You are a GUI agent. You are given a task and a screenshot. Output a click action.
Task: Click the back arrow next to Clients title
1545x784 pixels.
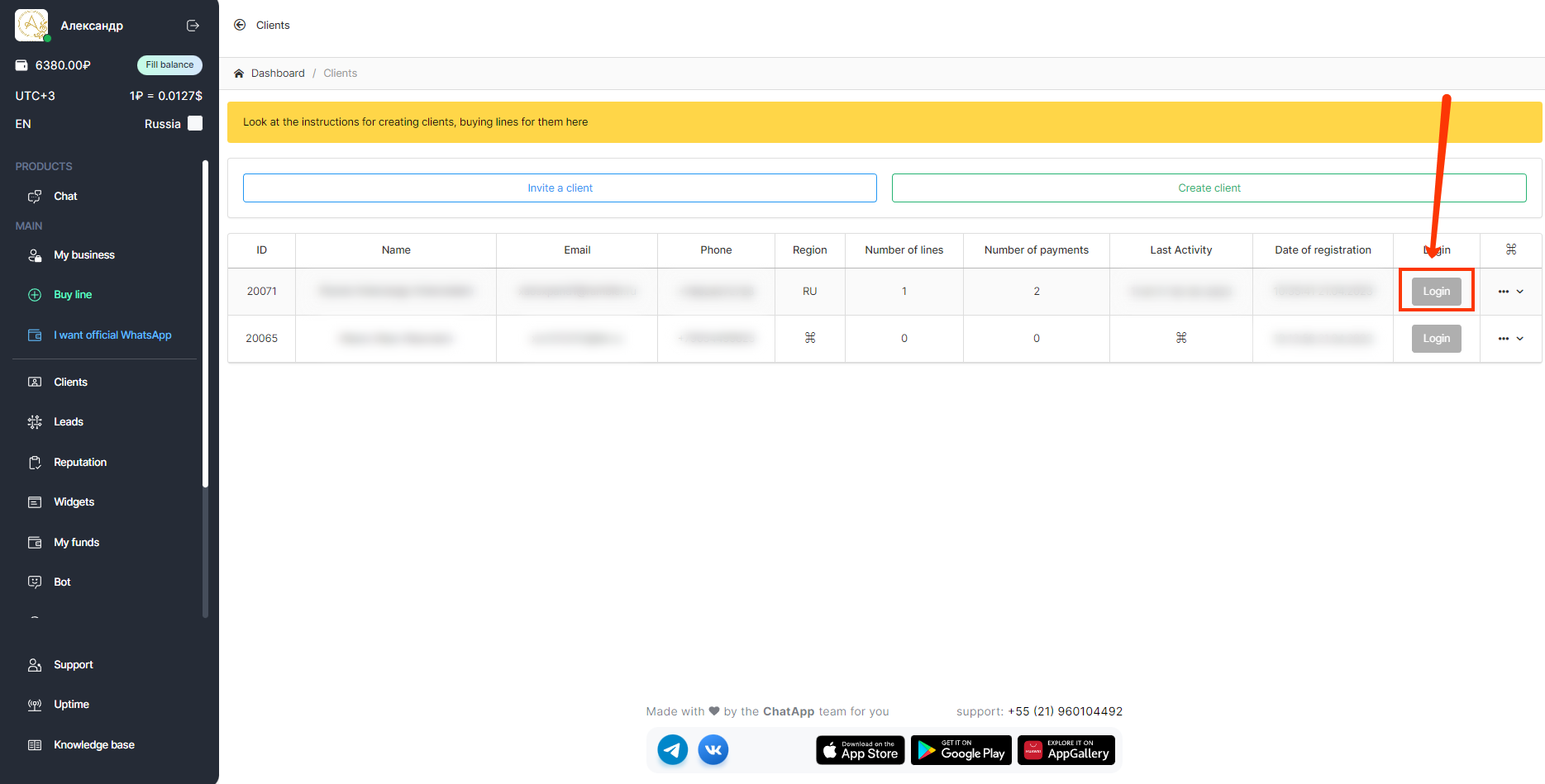[x=240, y=25]
